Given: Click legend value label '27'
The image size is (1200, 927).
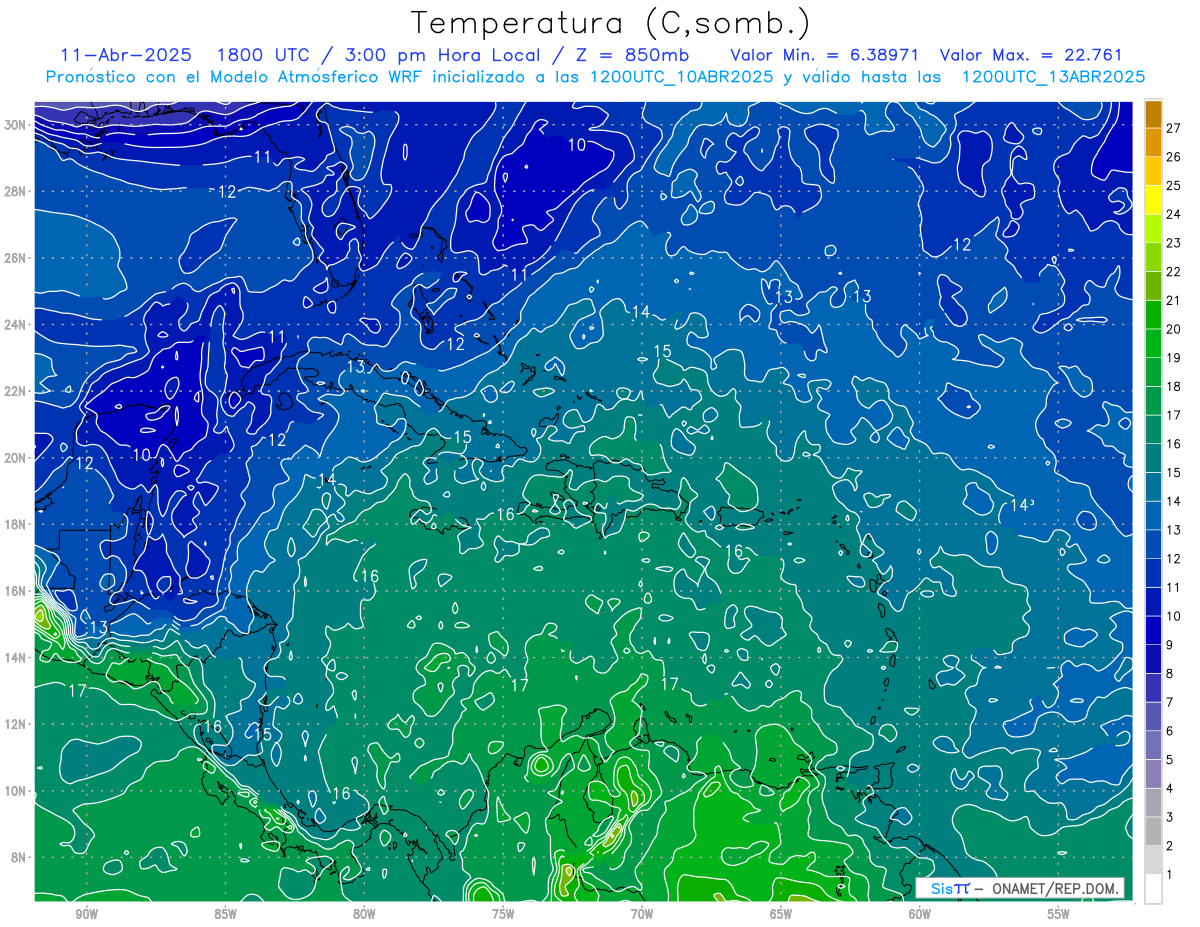Looking at the screenshot, I should coord(1173,128).
